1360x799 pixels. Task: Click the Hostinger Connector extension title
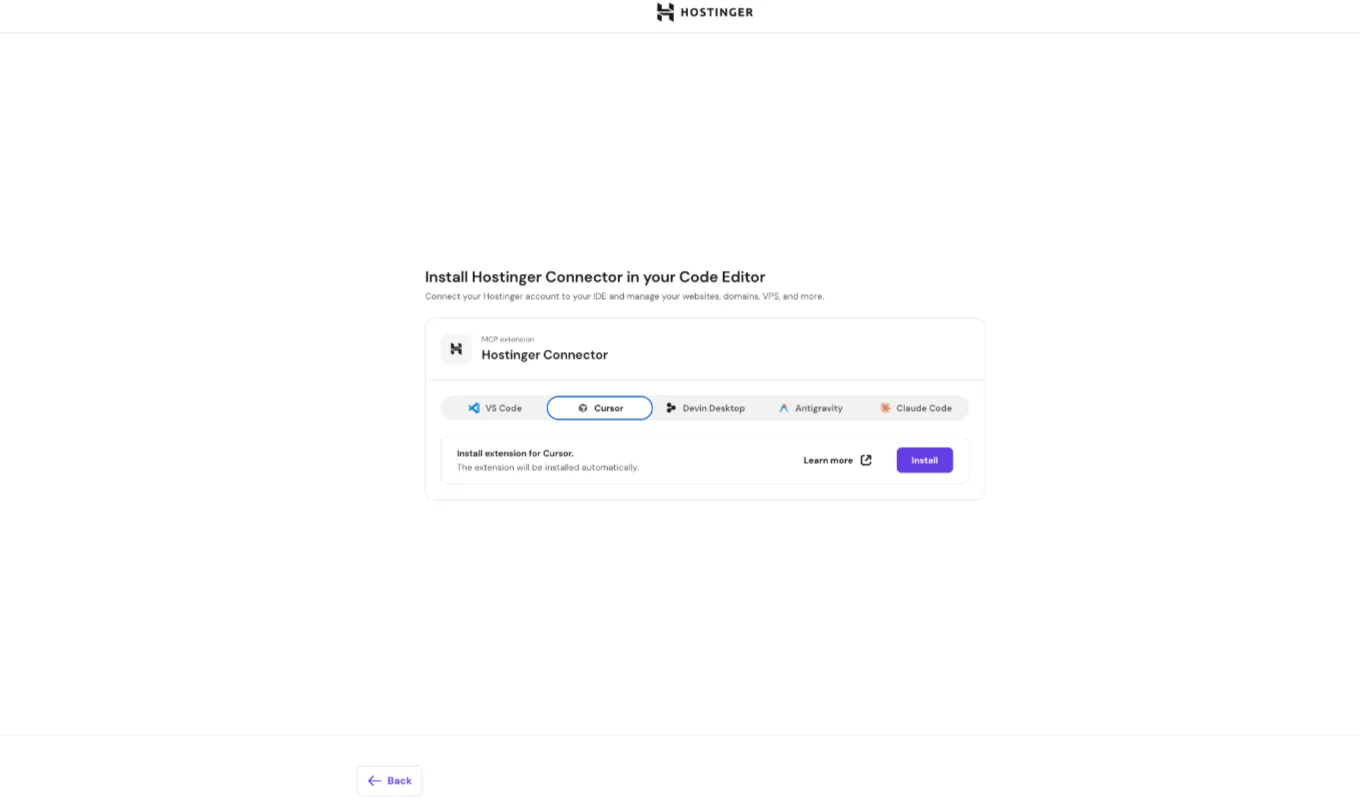[x=545, y=355]
